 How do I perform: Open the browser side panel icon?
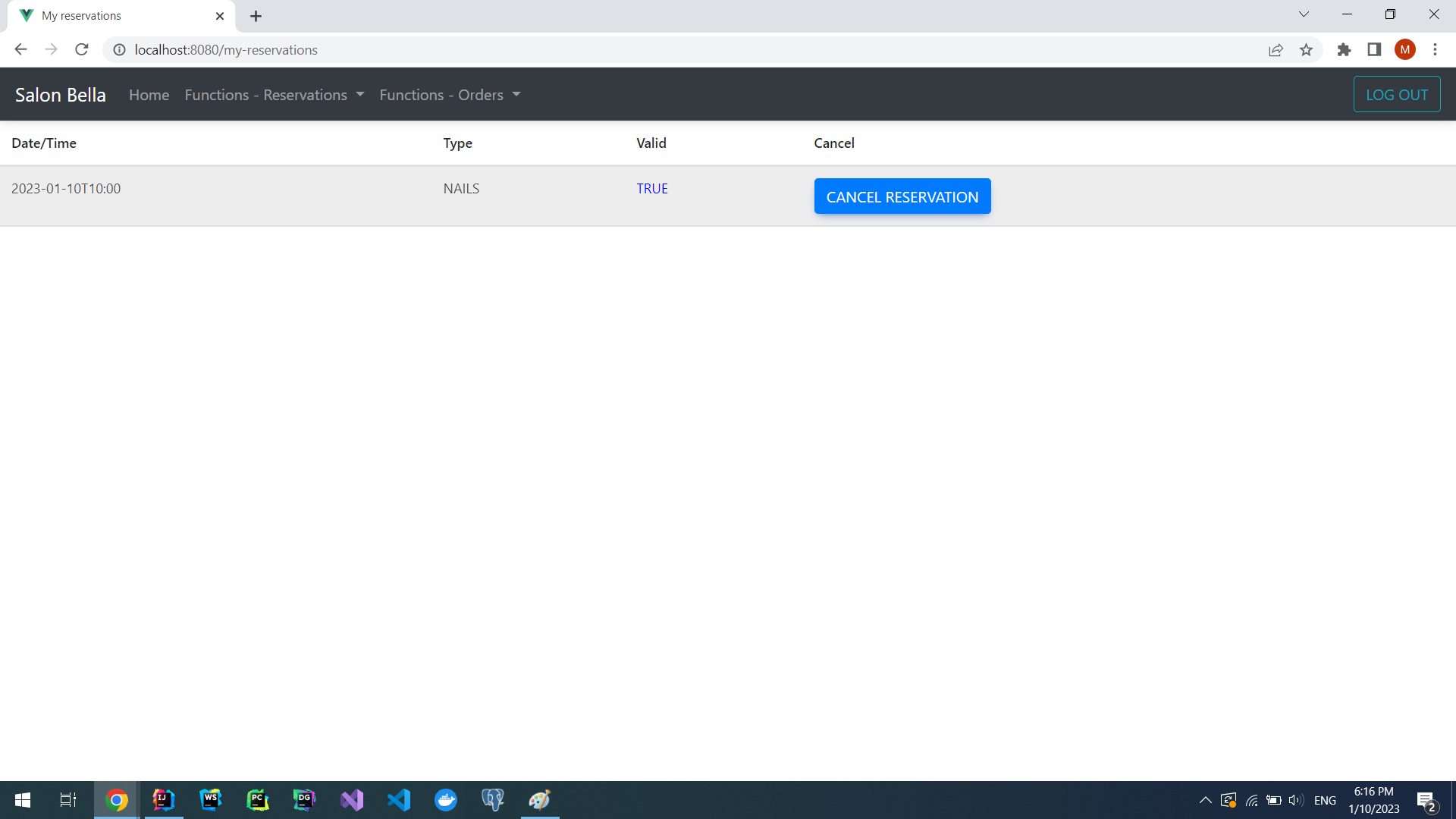coord(1374,50)
